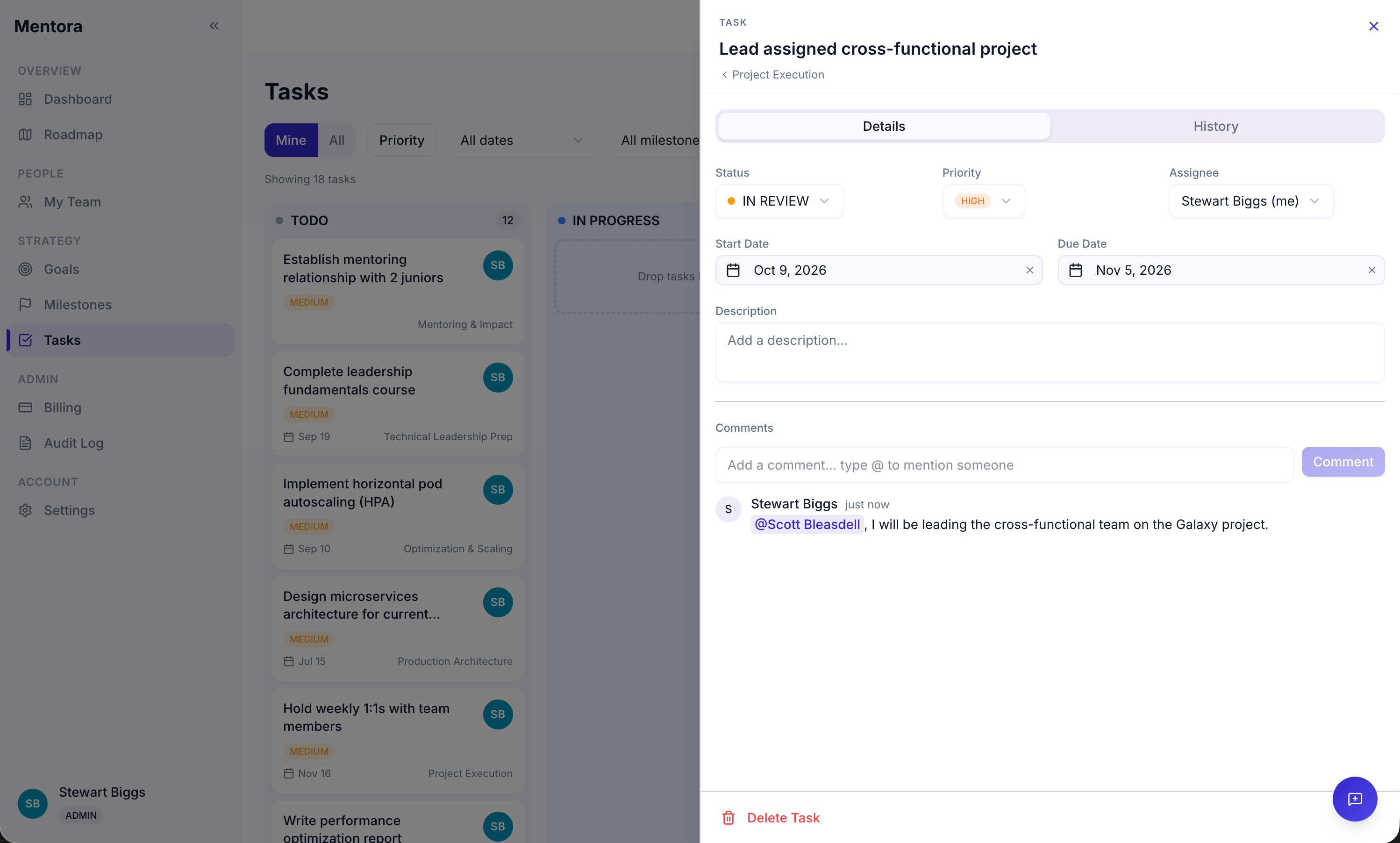Image resolution: width=1400 pixels, height=843 pixels.
Task: Click the S avatar beside the comment
Action: tap(728, 509)
